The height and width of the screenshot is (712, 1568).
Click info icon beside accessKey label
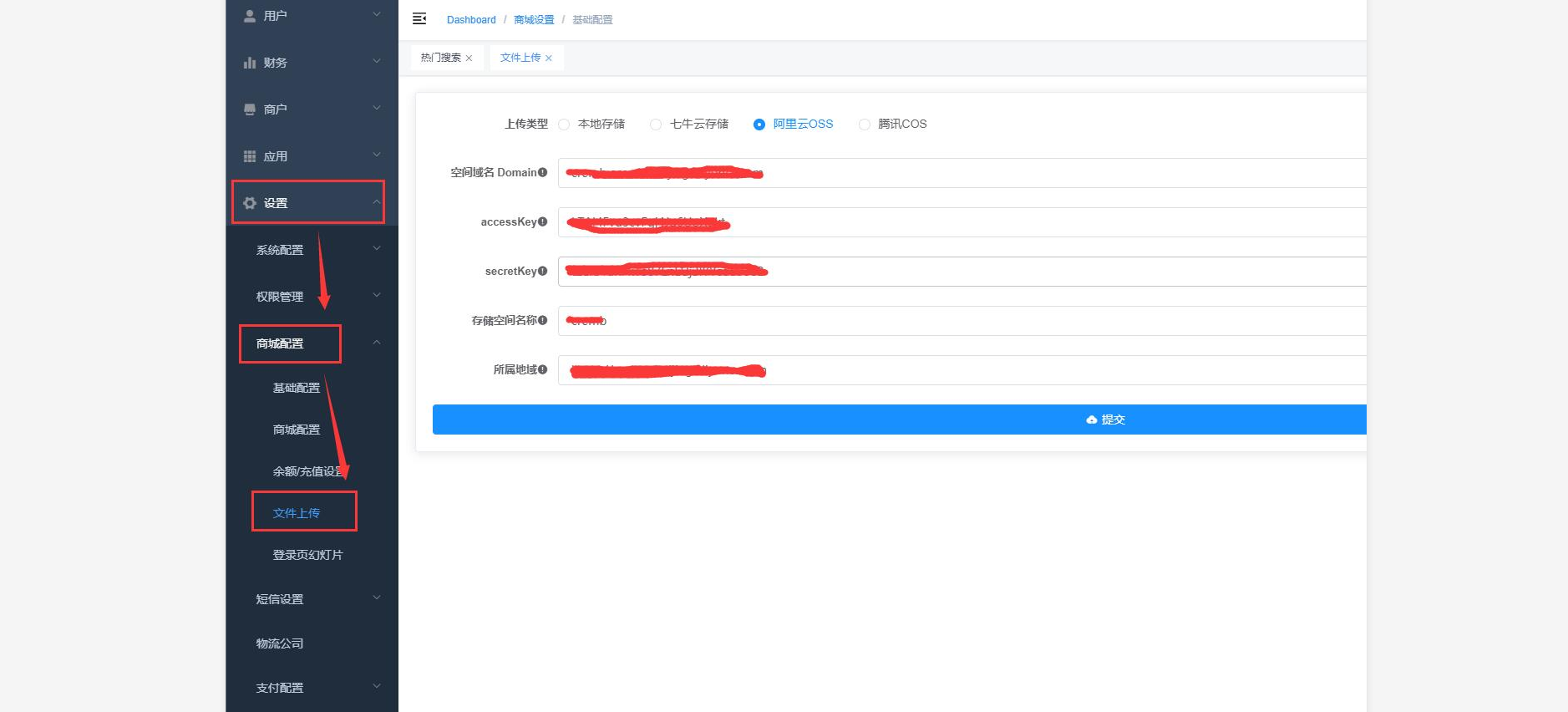click(x=543, y=221)
